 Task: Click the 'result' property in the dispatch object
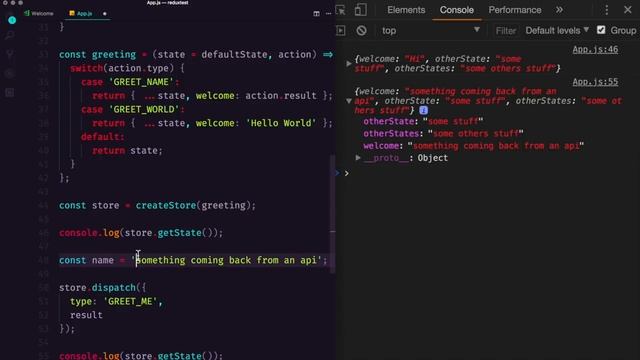(x=86, y=315)
